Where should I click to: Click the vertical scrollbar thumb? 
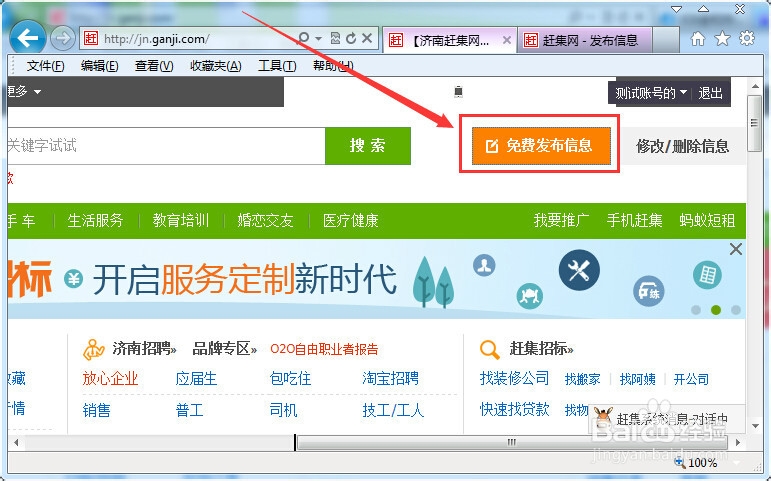[x=754, y=123]
